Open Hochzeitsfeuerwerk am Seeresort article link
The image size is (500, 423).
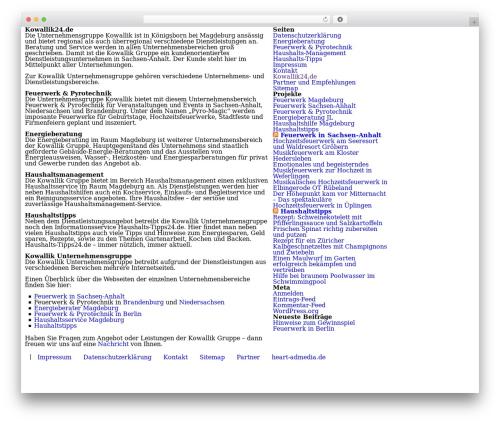(325, 144)
